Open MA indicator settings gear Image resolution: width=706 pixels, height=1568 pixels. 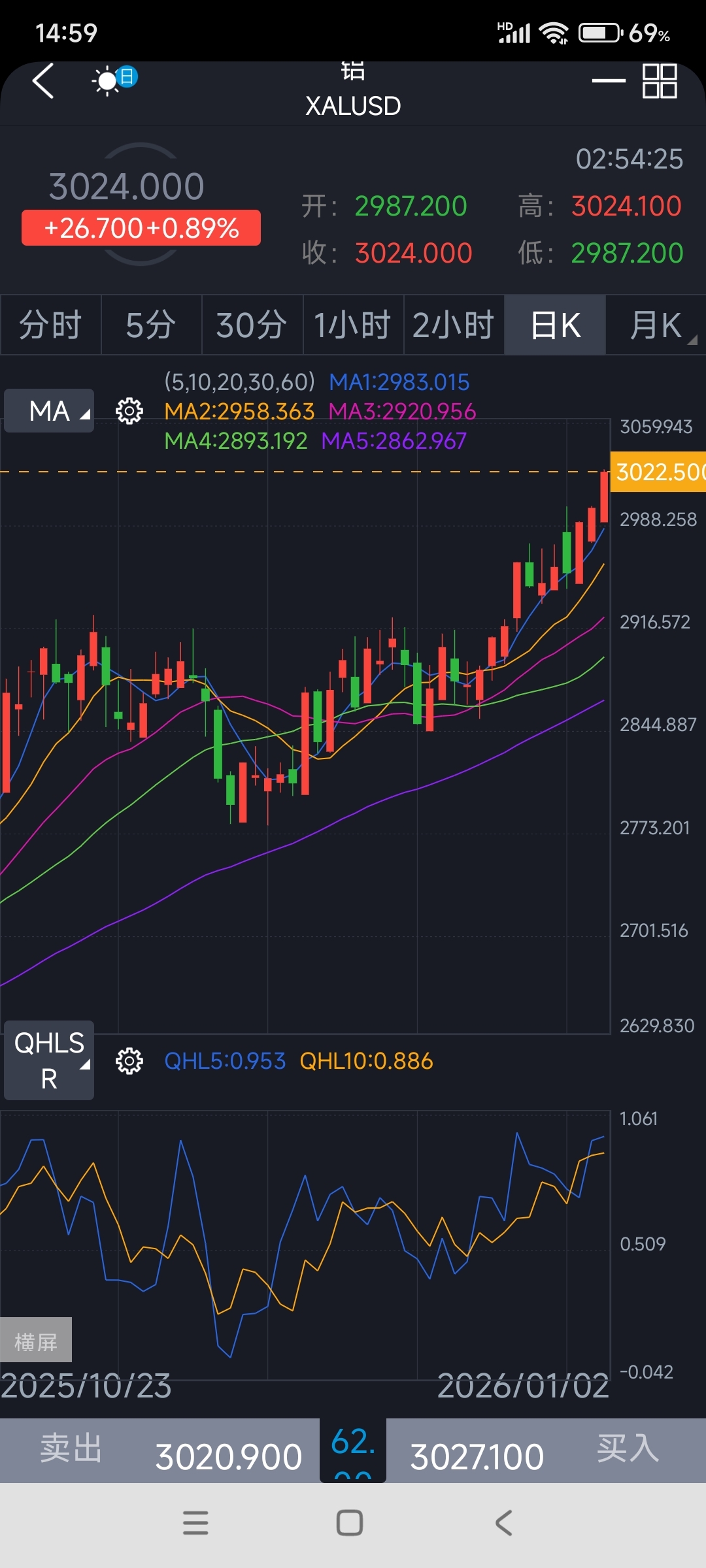(x=129, y=411)
